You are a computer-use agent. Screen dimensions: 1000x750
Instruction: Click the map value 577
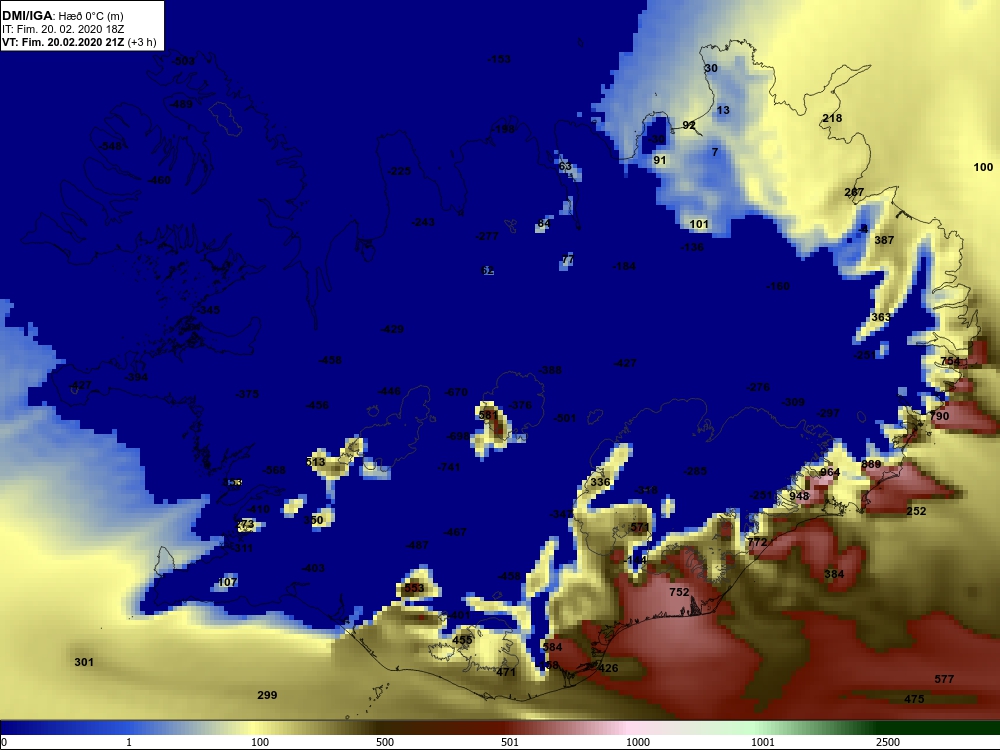[944, 679]
